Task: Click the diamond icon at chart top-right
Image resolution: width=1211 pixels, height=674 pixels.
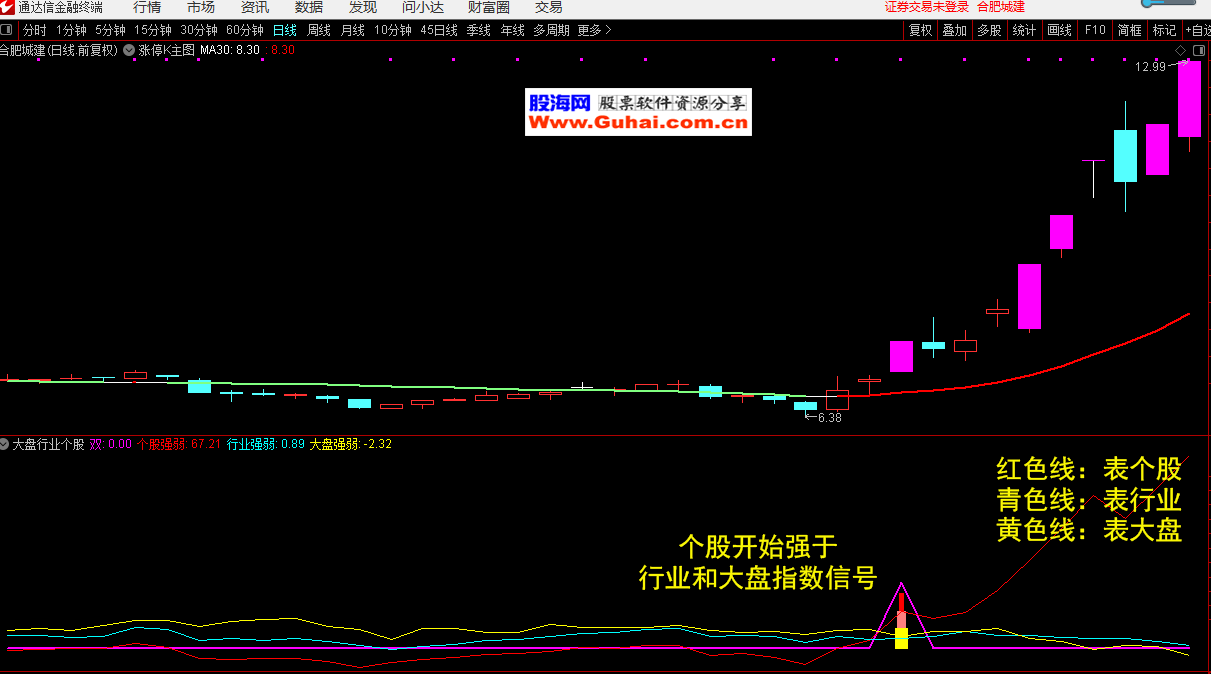Action: tap(1180, 49)
